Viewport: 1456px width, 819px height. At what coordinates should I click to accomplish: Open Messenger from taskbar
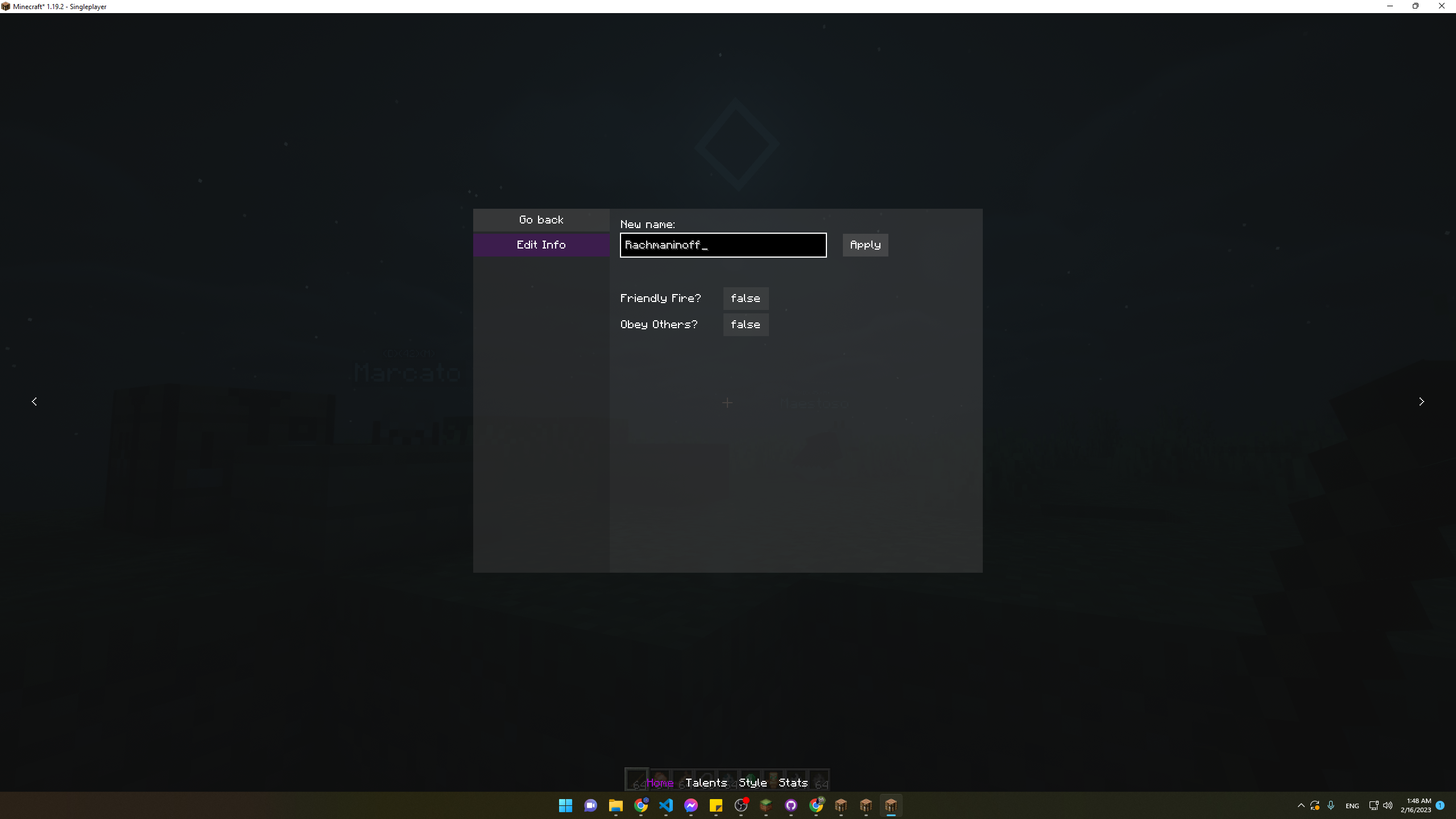click(x=691, y=805)
